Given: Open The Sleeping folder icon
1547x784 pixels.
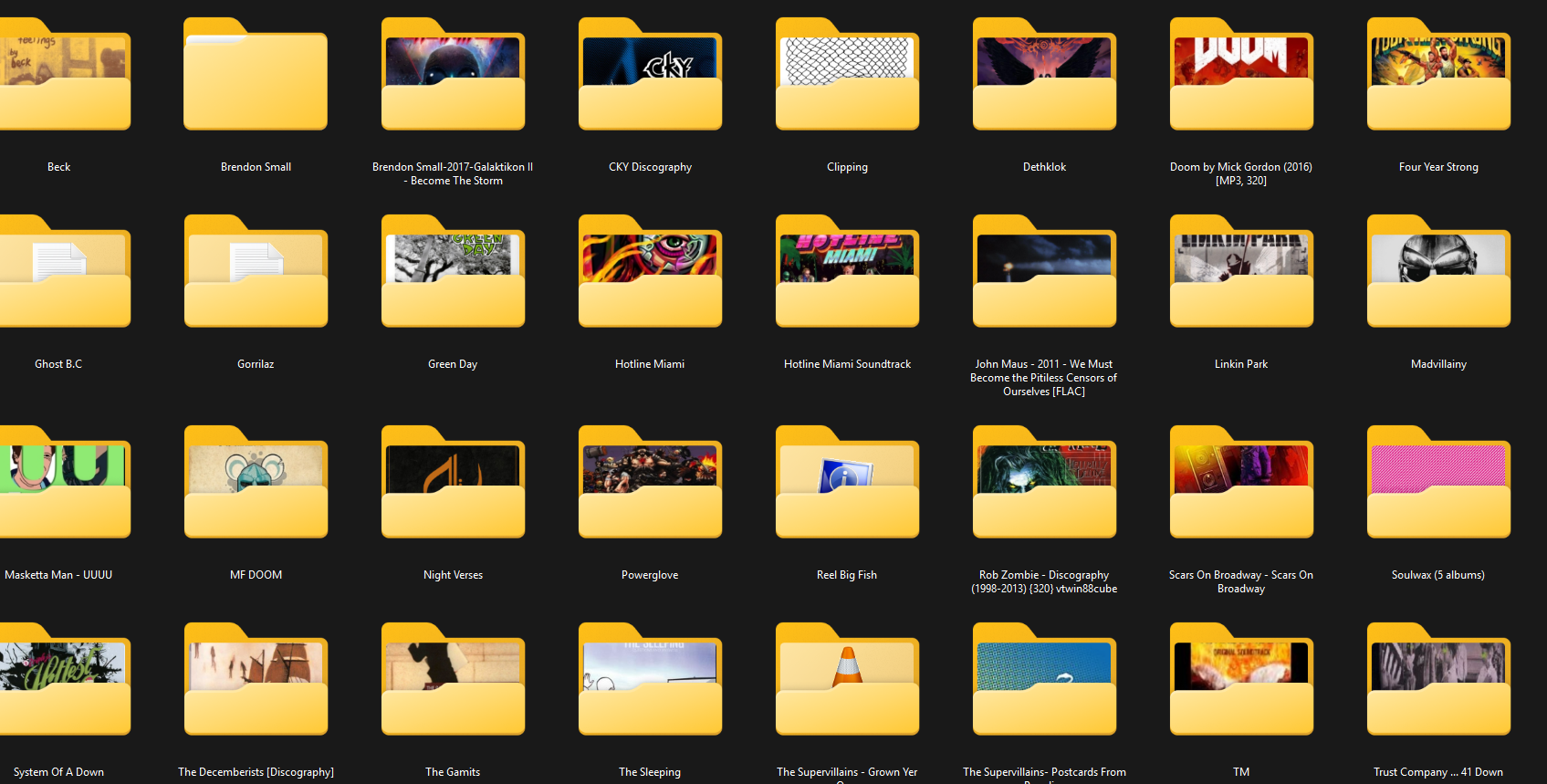Looking at the screenshot, I should pyautogui.click(x=650, y=679).
